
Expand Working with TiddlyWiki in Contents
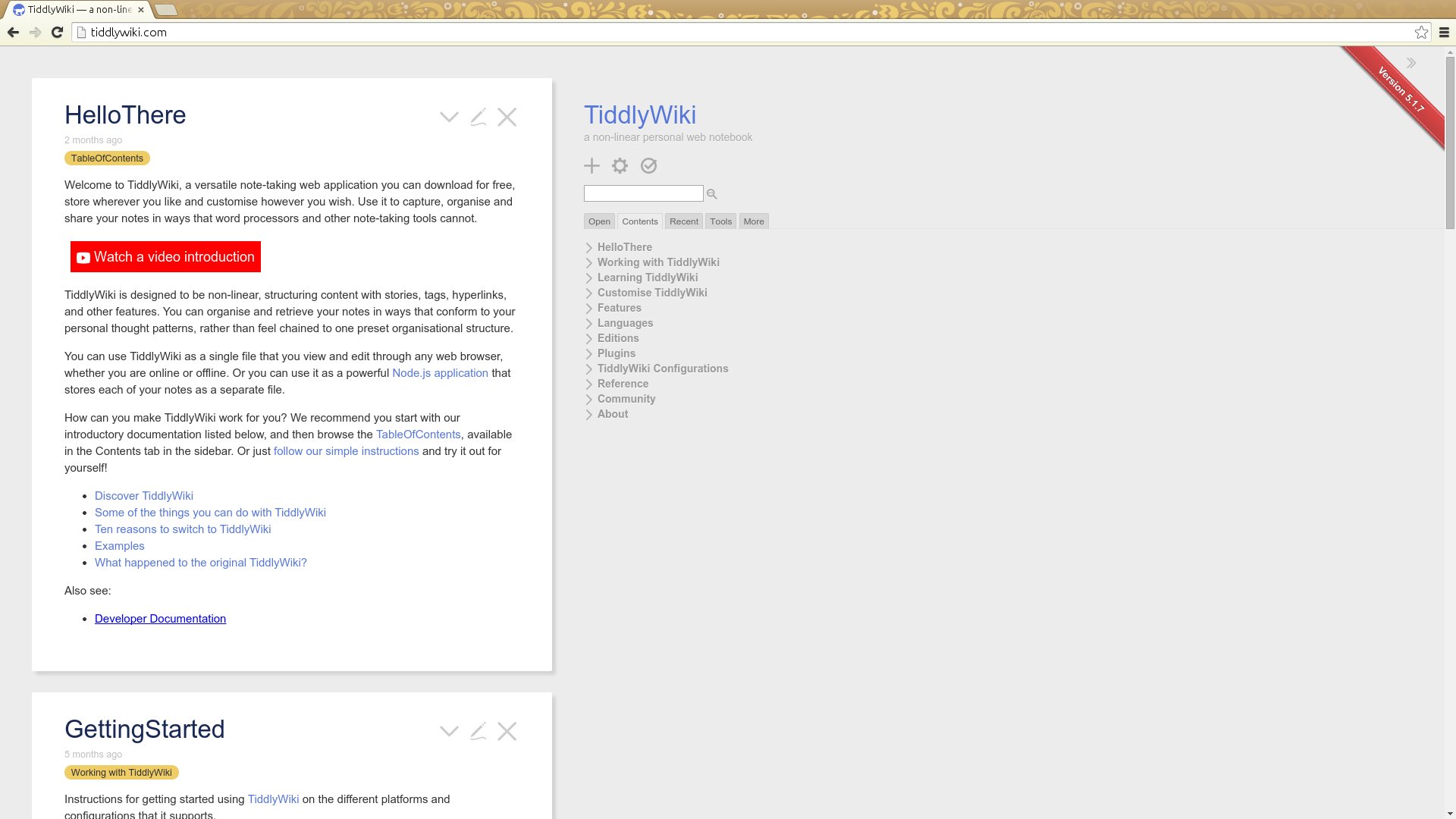pyautogui.click(x=589, y=263)
